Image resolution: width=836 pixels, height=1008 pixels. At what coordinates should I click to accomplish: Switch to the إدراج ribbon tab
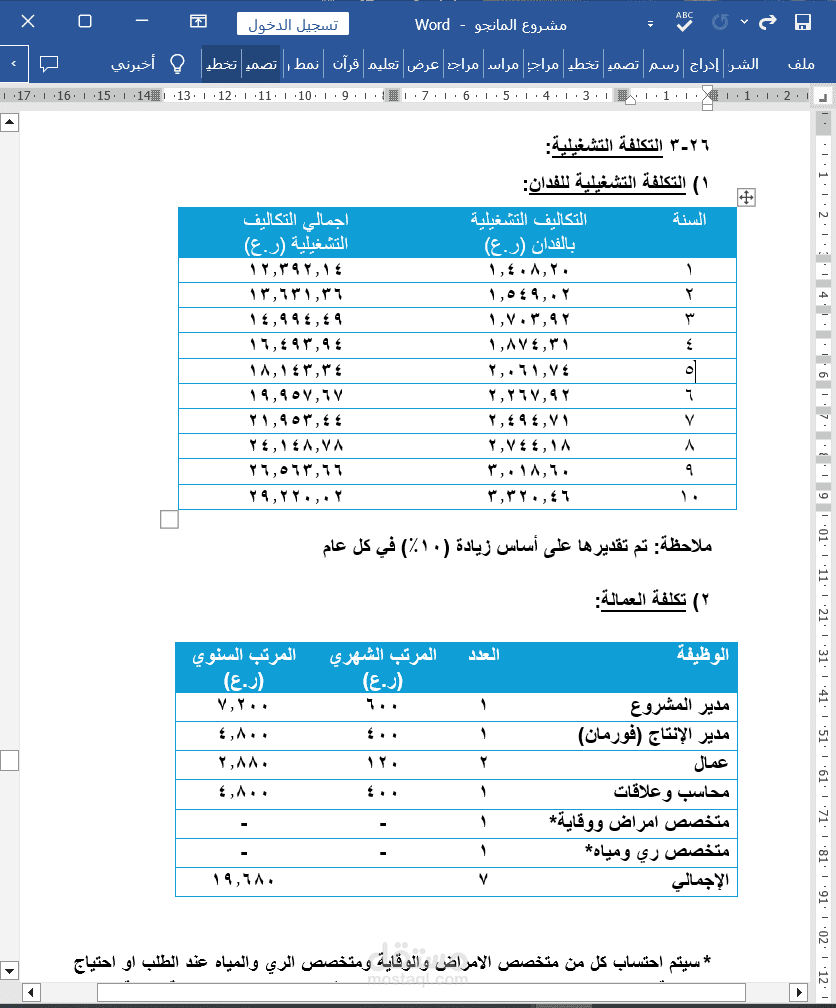click(x=703, y=64)
